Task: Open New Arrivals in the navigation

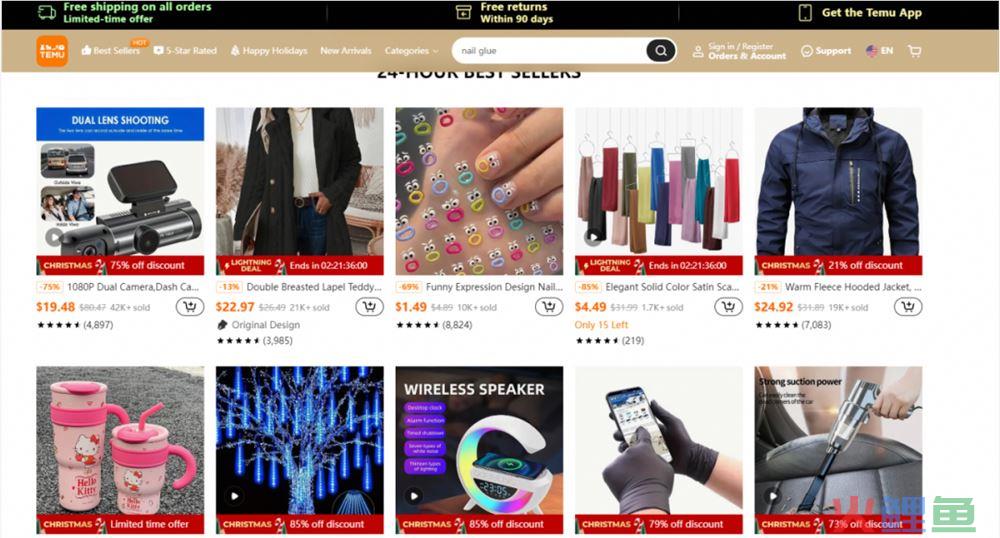Action: pyautogui.click(x=346, y=51)
